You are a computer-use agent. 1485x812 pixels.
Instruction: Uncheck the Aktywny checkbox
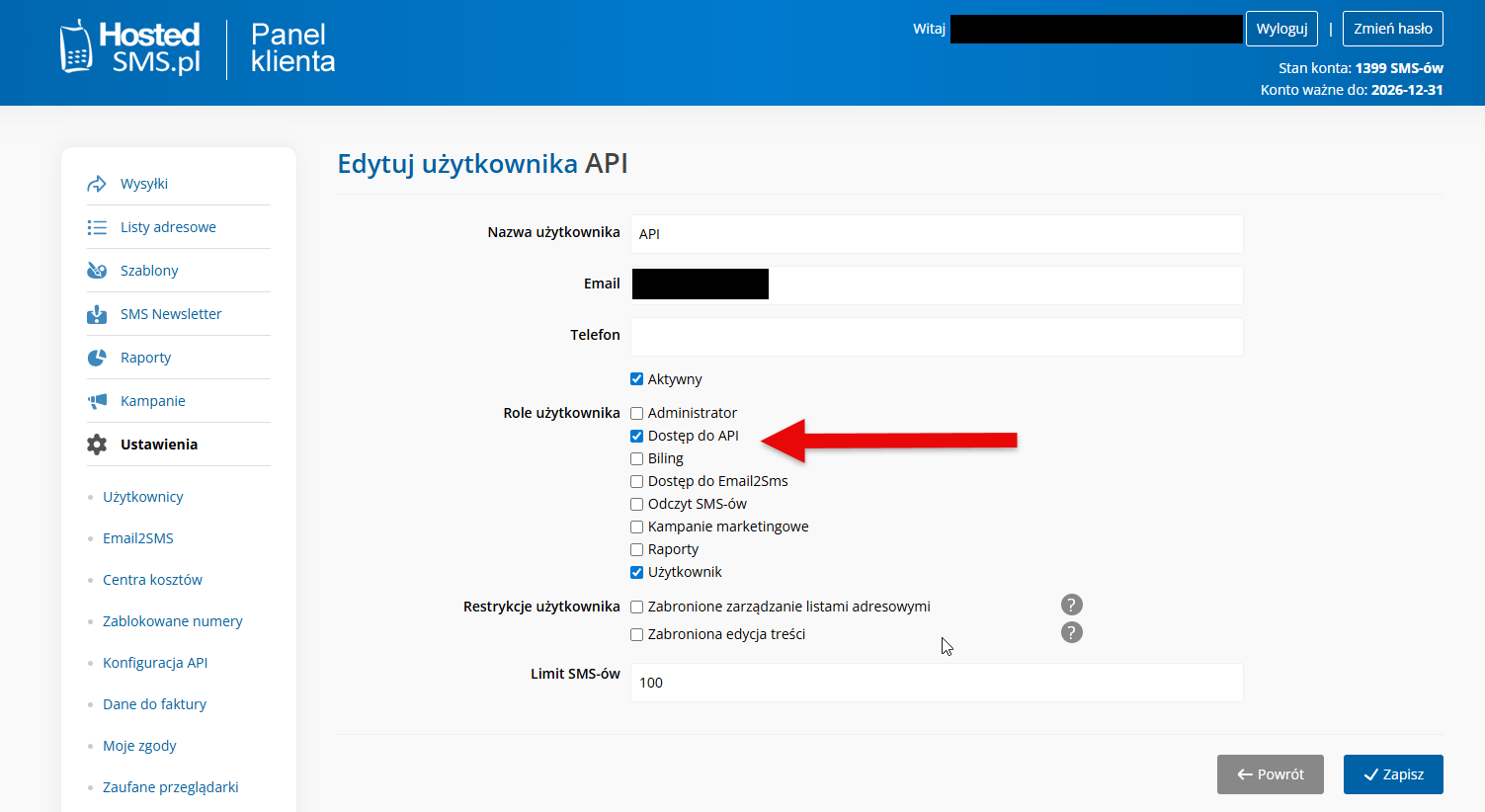tap(637, 379)
